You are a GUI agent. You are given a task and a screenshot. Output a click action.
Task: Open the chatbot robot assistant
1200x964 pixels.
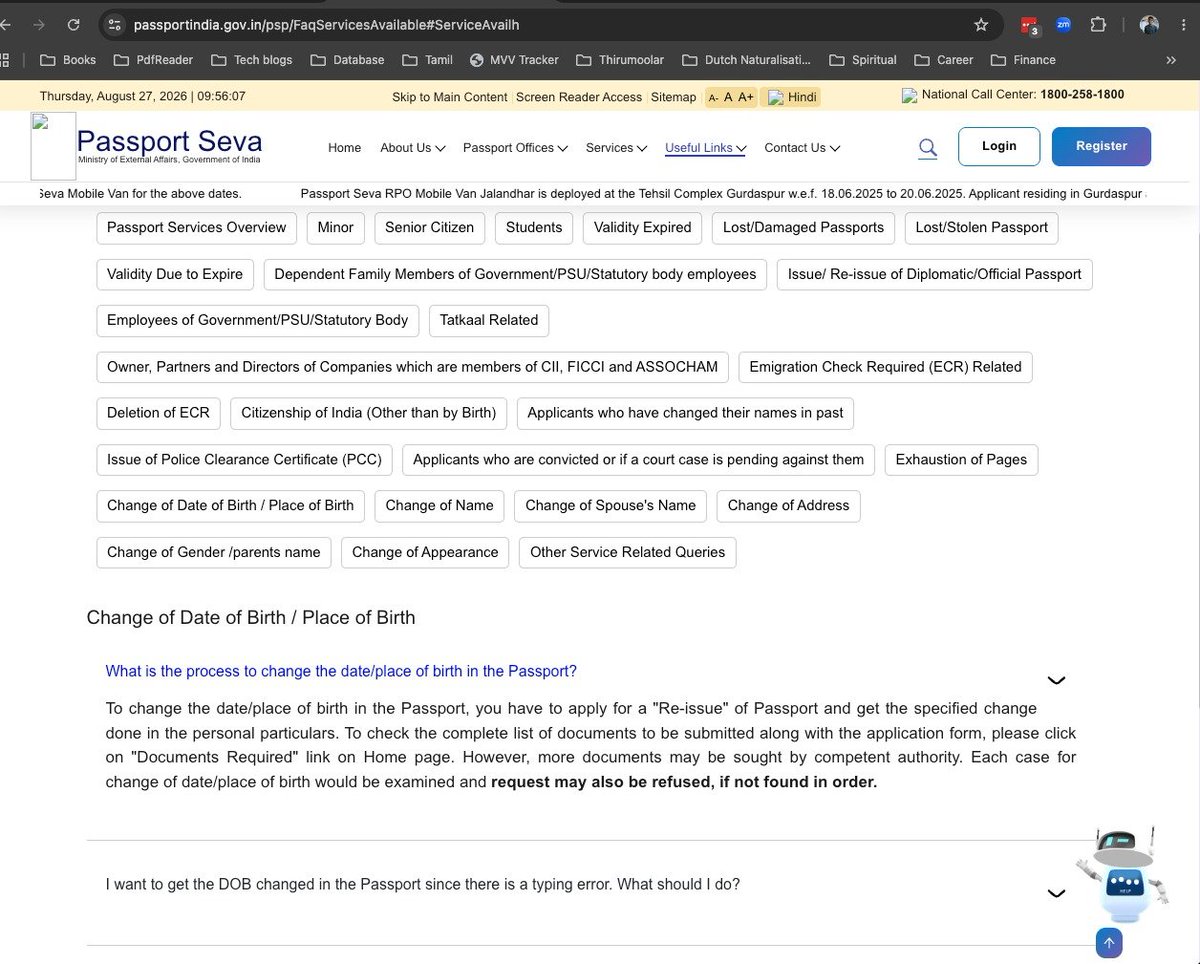[1121, 874]
